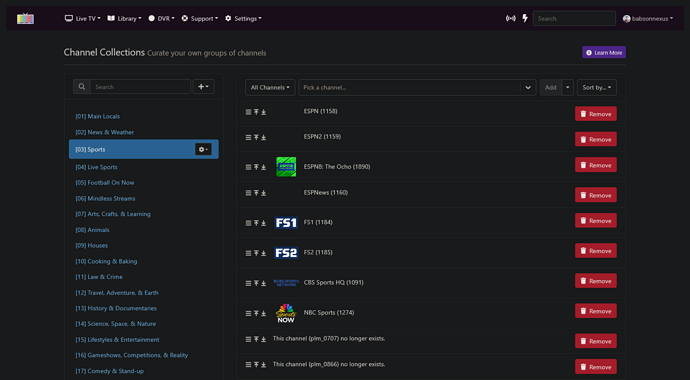690x380 pixels.
Task: Open the [08] Animals collection
Action: (x=92, y=230)
